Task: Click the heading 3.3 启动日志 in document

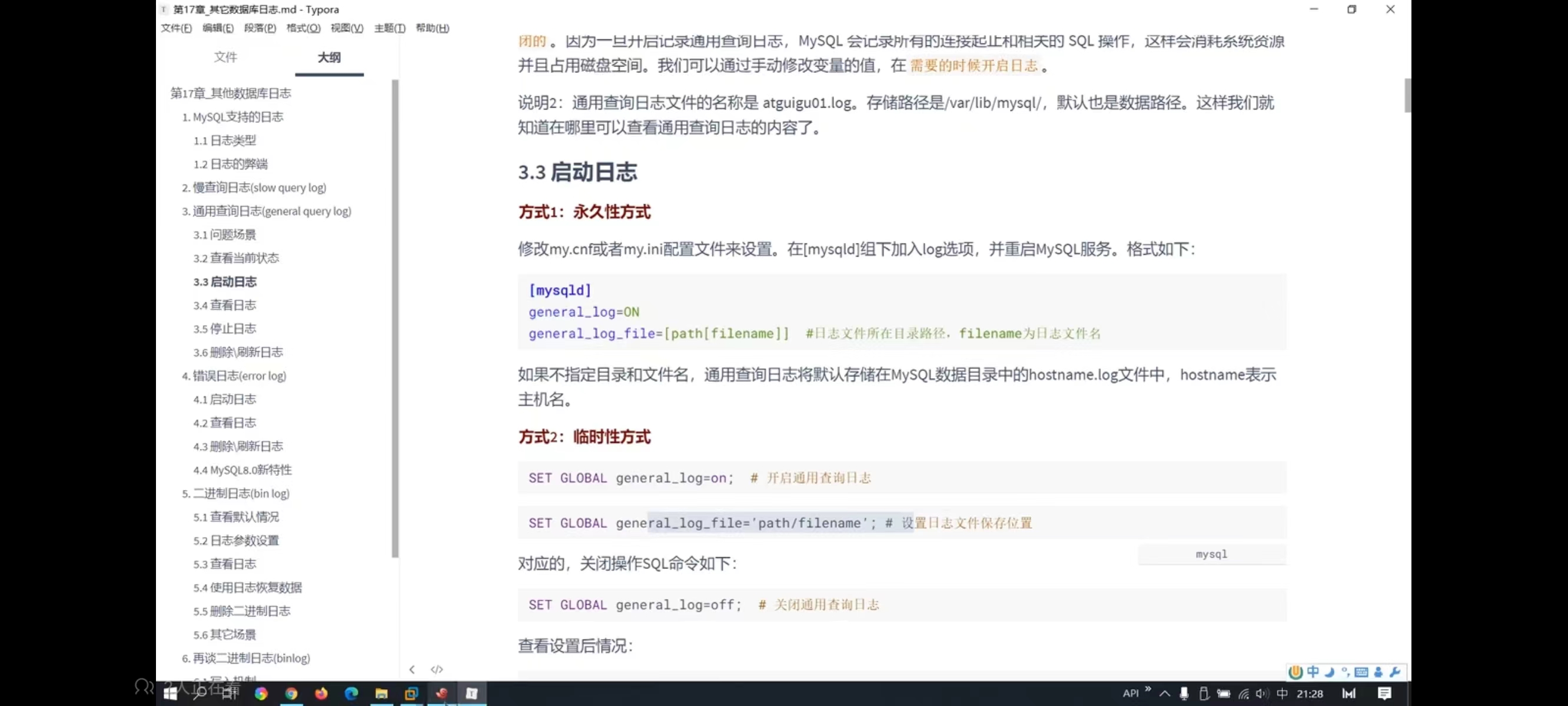Action: click(x=577, y=172)
